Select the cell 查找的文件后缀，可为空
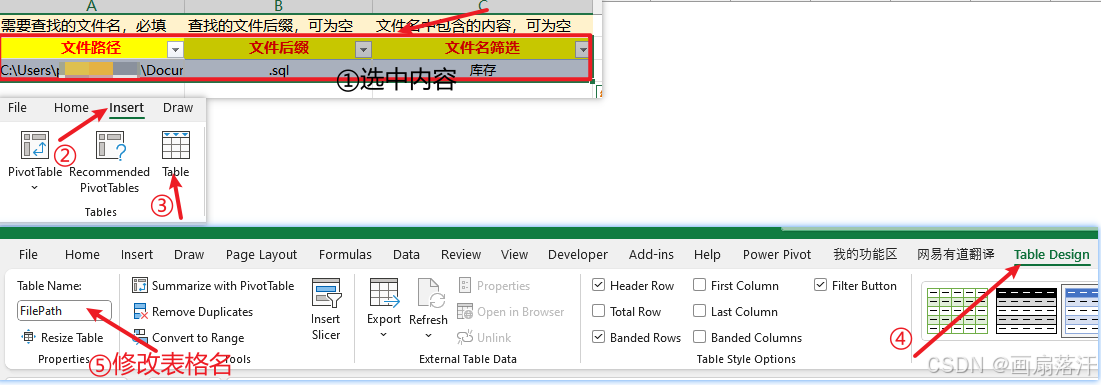 pos(279,26)
